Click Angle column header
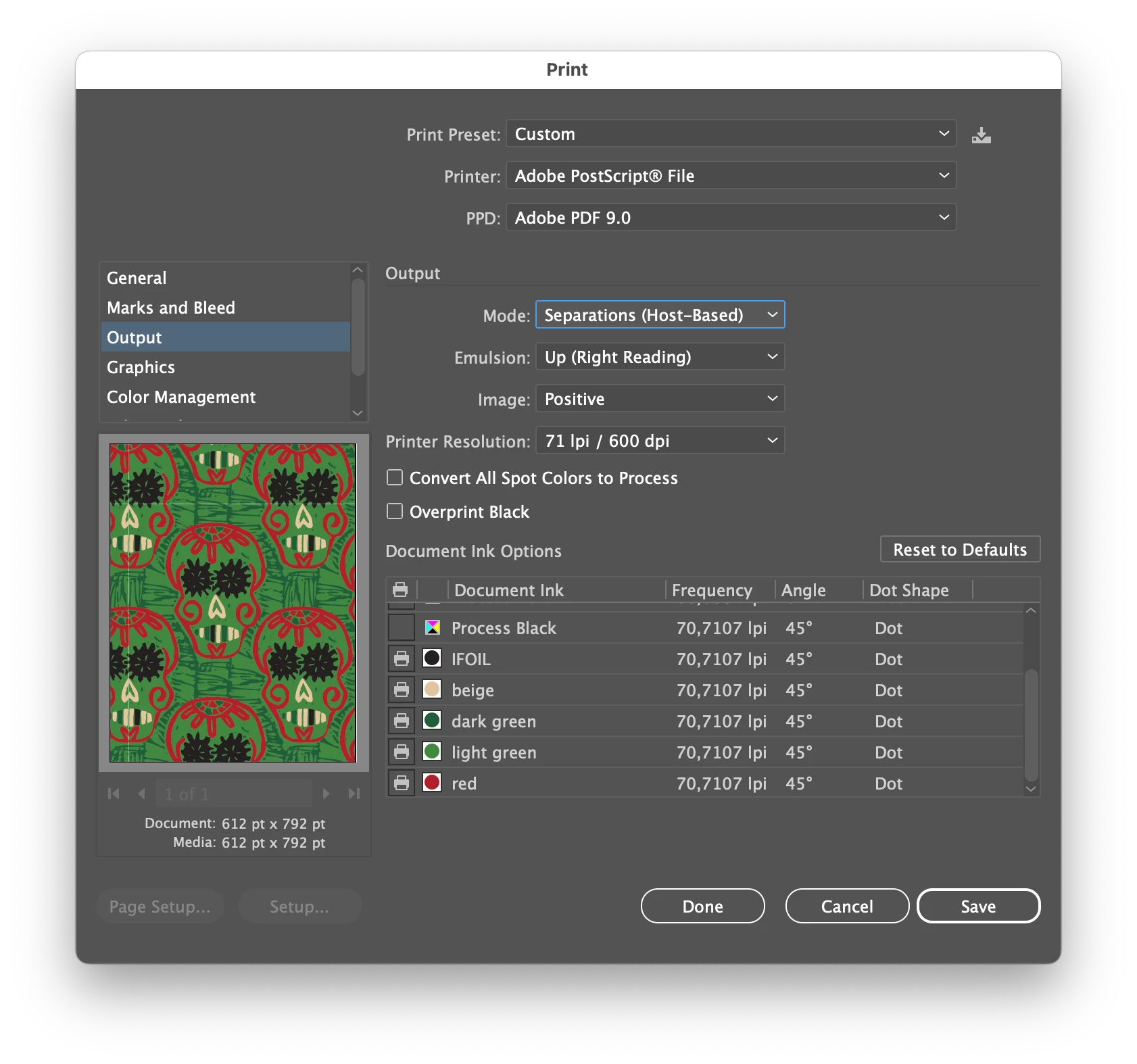 coord(803,590)
